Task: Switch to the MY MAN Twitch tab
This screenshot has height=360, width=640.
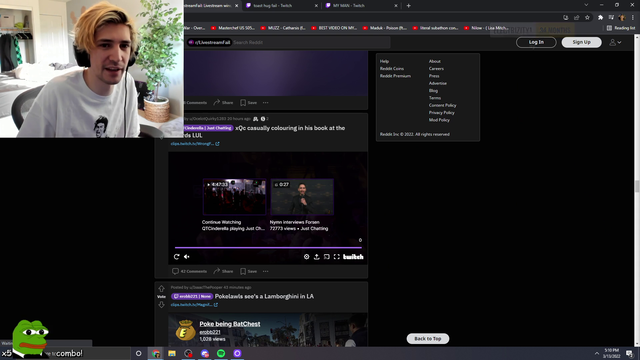Action: pos(361,6)
